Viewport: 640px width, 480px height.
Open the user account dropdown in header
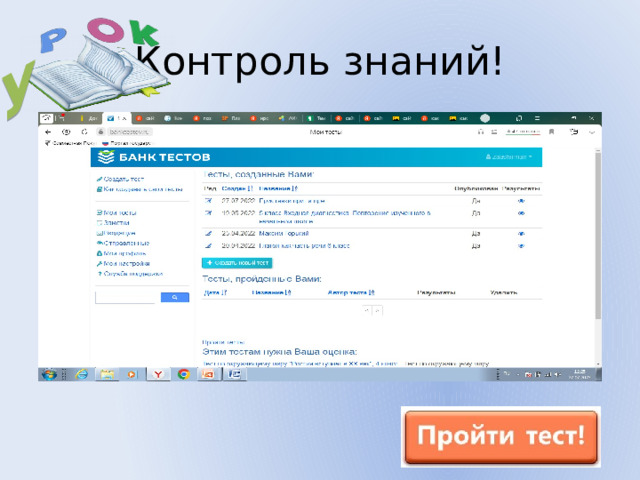[509, 157]
